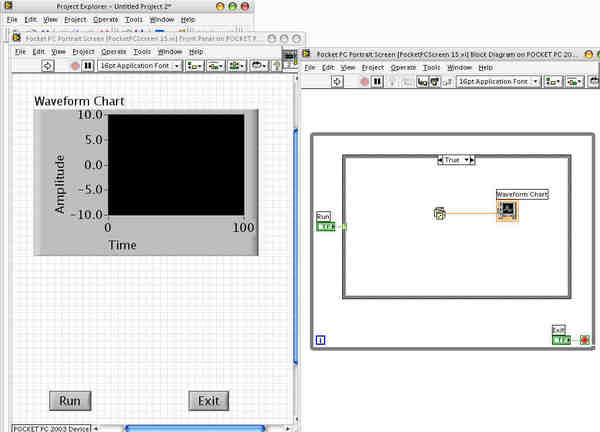Open the Block Diagram font dropdown
This screenshot has height=432, width=600.
point(498,82)
